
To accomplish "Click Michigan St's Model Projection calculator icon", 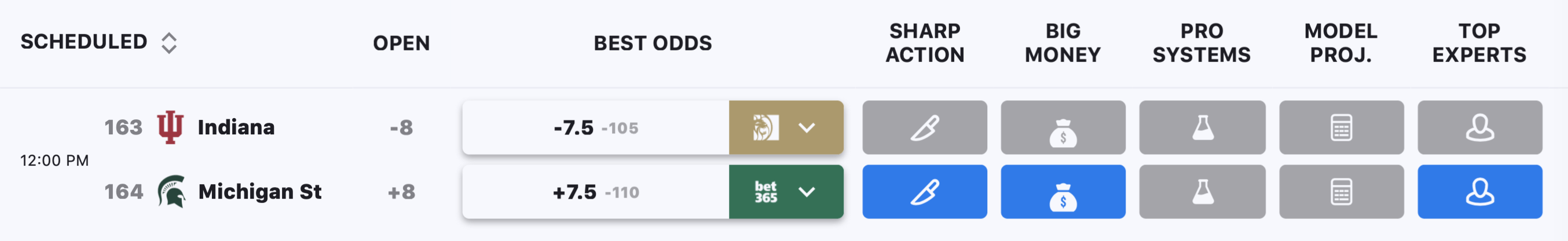I will click(x=1342, y=192).
